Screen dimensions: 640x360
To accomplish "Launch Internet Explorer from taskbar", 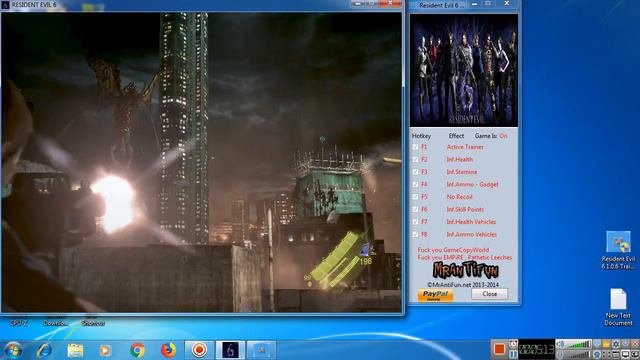I will (x=44, y=350).
